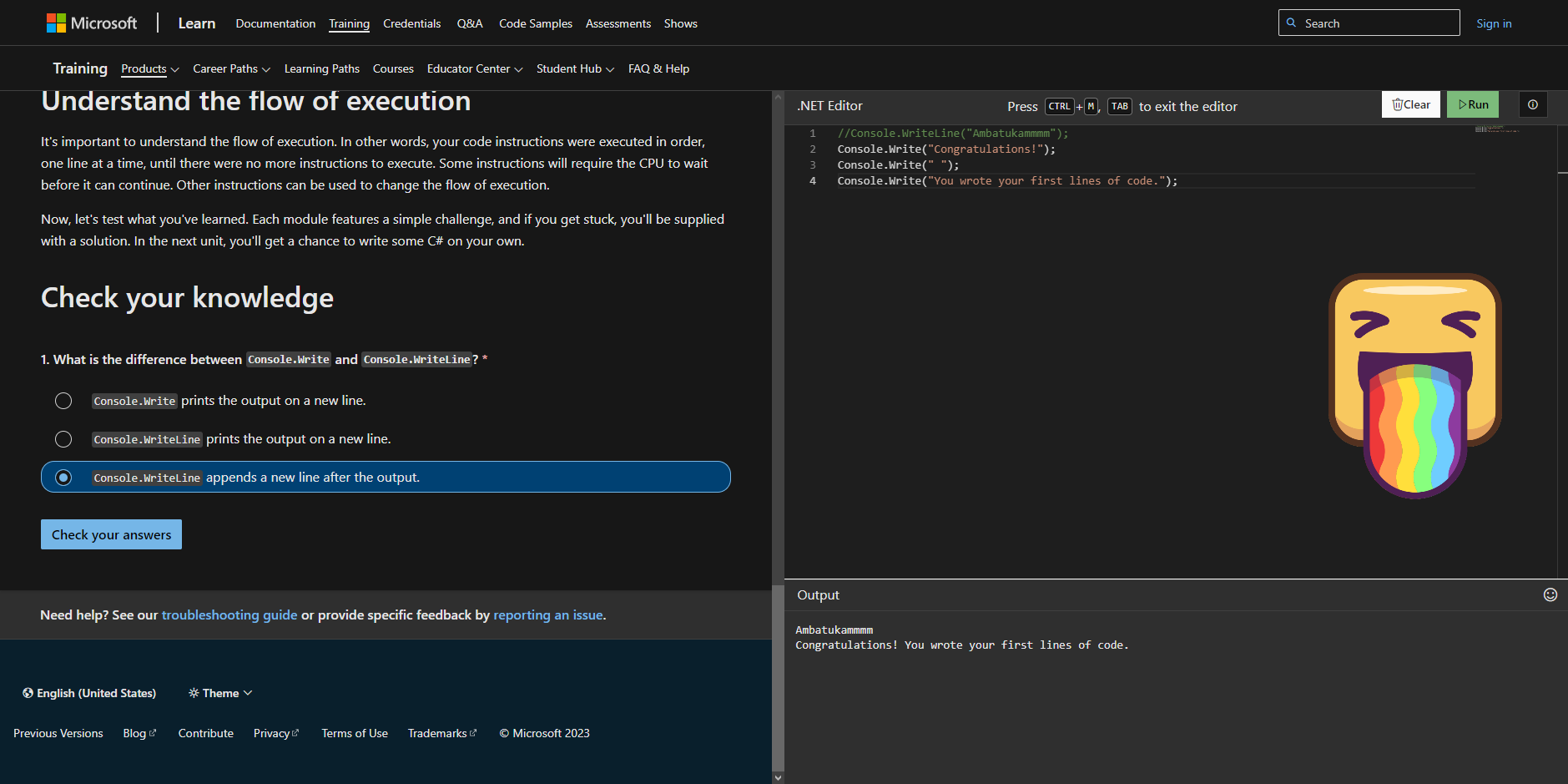Click the Microsoft logo icon
Image resolution: width=1568 pixels, height=784 pixels.
[56, 23]
